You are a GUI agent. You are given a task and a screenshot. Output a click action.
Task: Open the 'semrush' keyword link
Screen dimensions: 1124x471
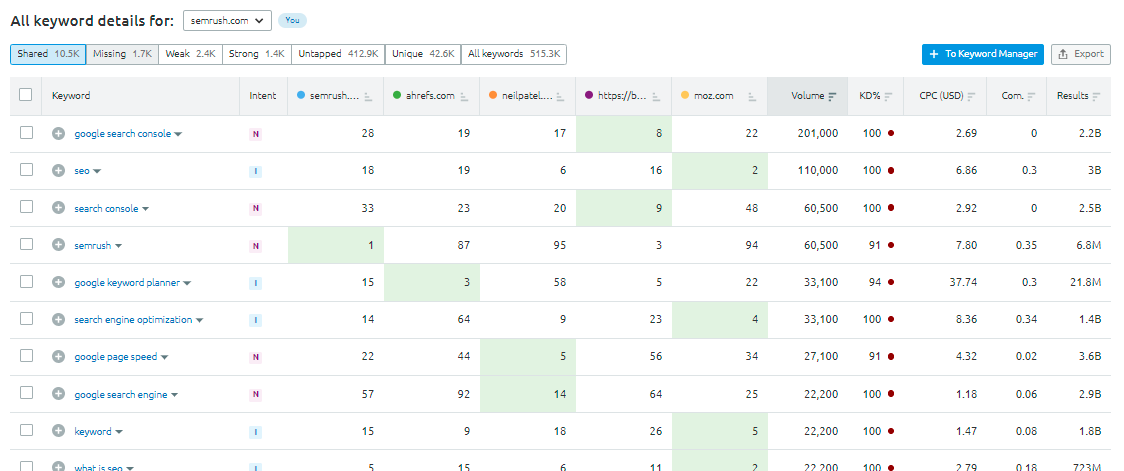(x=92, y=246)
